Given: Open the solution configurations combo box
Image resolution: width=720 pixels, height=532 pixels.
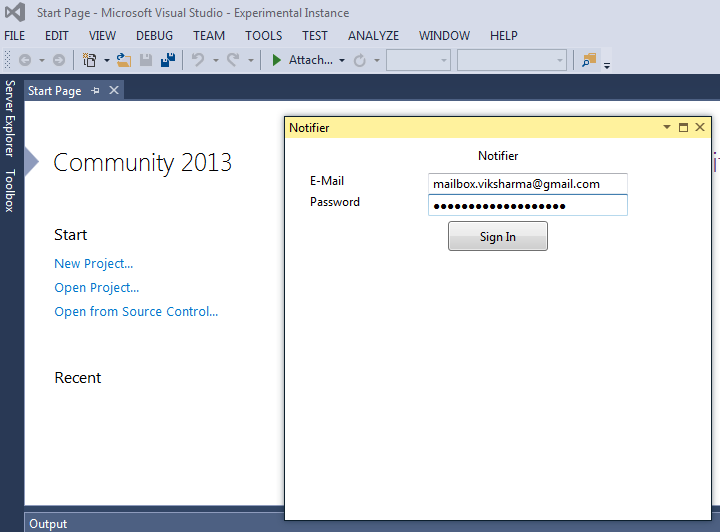Looking at the screenshot, I should pyautogui.click(x=418, y=60).
